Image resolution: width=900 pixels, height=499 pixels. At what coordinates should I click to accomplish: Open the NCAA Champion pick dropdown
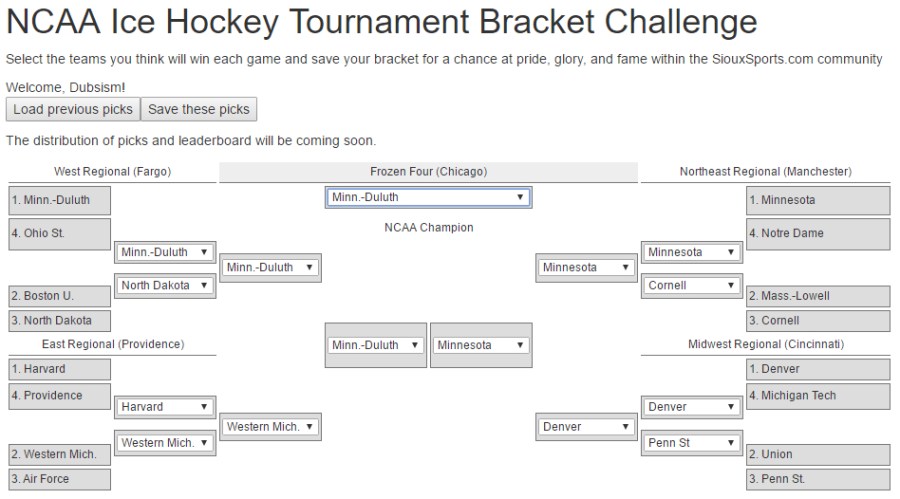(x=429, y=197)
